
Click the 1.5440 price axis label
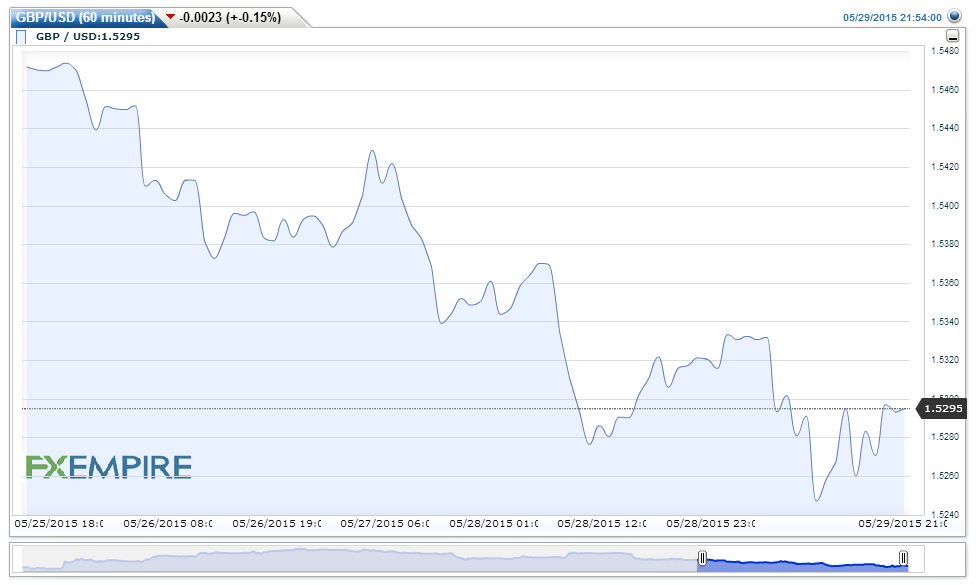pyautogui.click(x=945, y=128)
